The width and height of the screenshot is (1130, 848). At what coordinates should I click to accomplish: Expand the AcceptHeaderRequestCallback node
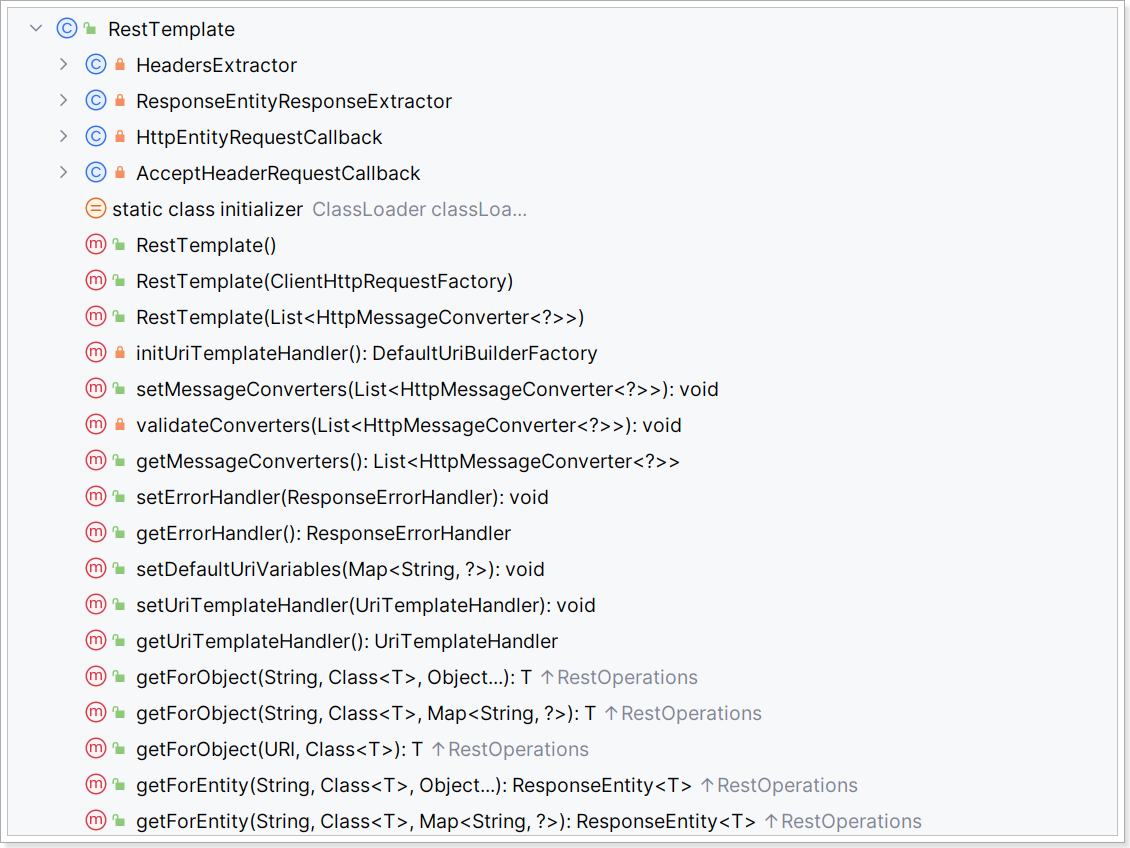coord(63,173)
